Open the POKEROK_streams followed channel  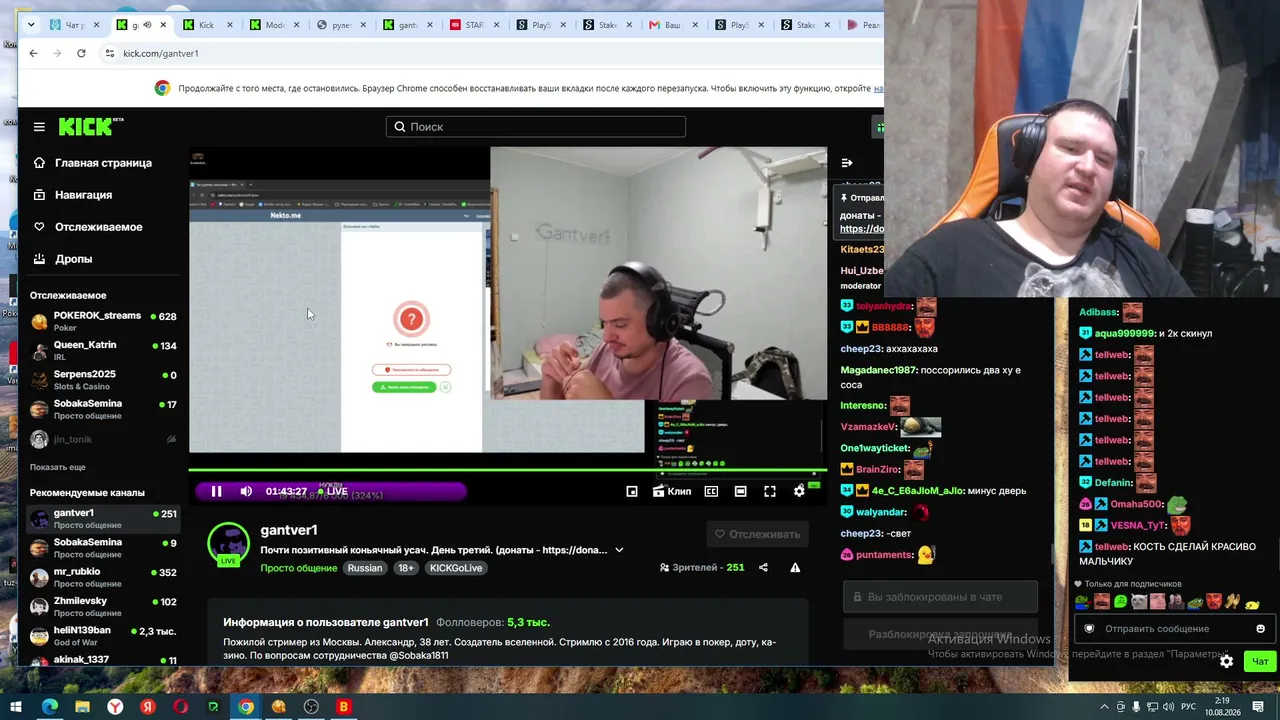coord(103,321)
